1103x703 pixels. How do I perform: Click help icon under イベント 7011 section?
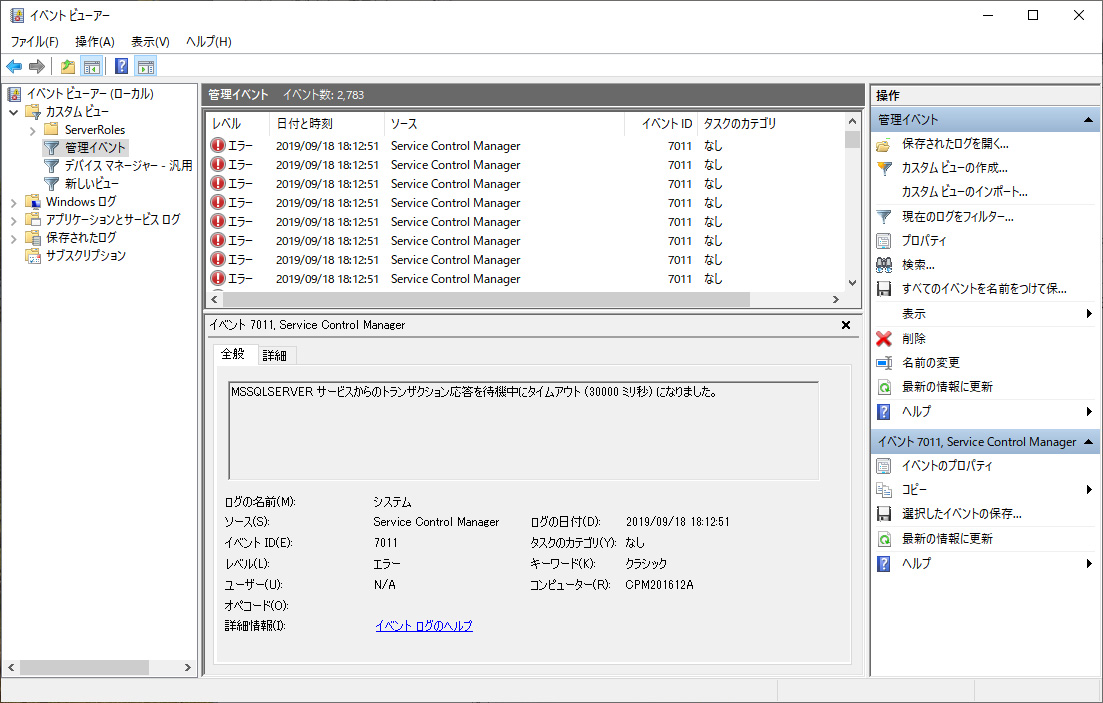pyautogui.click(x=884, y=564)
